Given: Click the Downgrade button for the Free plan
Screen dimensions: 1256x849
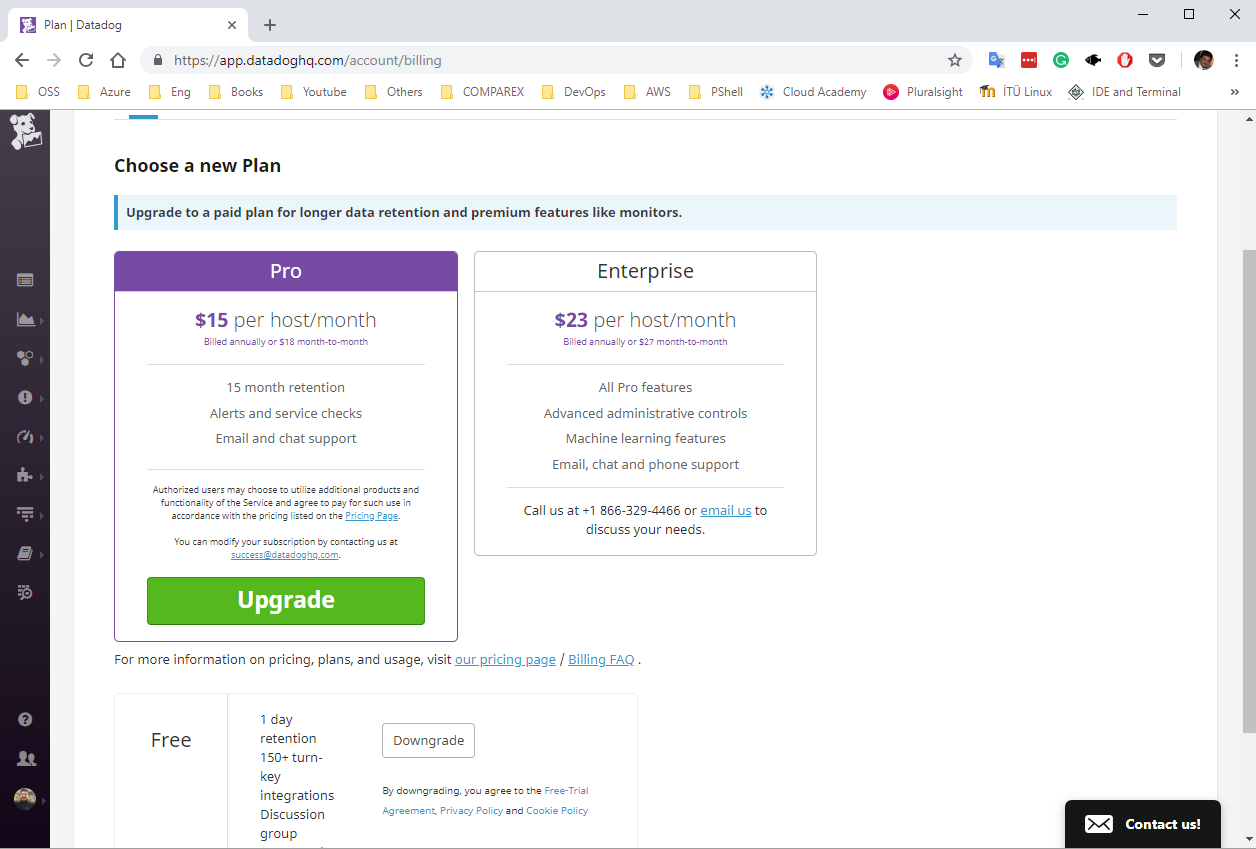Looking at the screenshot, I should (x=428, y=741).
